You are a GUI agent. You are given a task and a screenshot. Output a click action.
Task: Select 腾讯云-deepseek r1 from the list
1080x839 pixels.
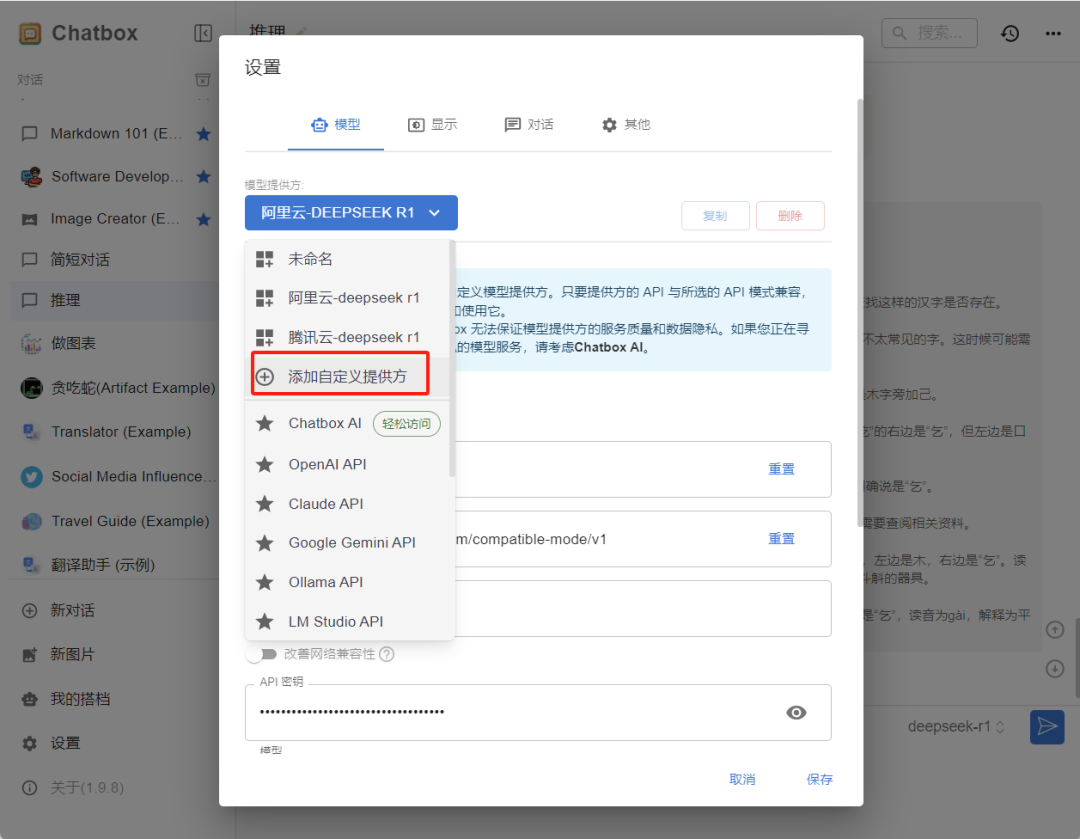click(347, 337)
